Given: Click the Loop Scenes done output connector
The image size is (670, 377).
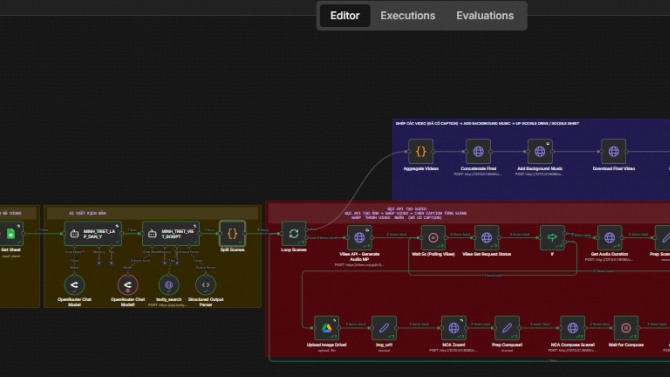Looking at the screenshot, I should coord(306,230).
